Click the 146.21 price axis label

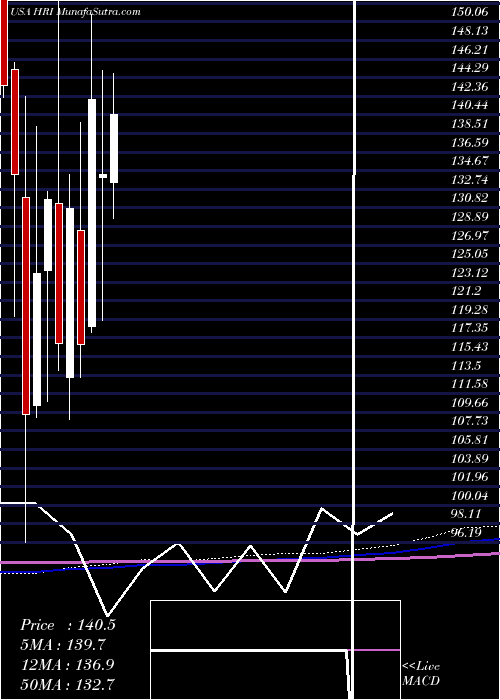coord(469,49)
